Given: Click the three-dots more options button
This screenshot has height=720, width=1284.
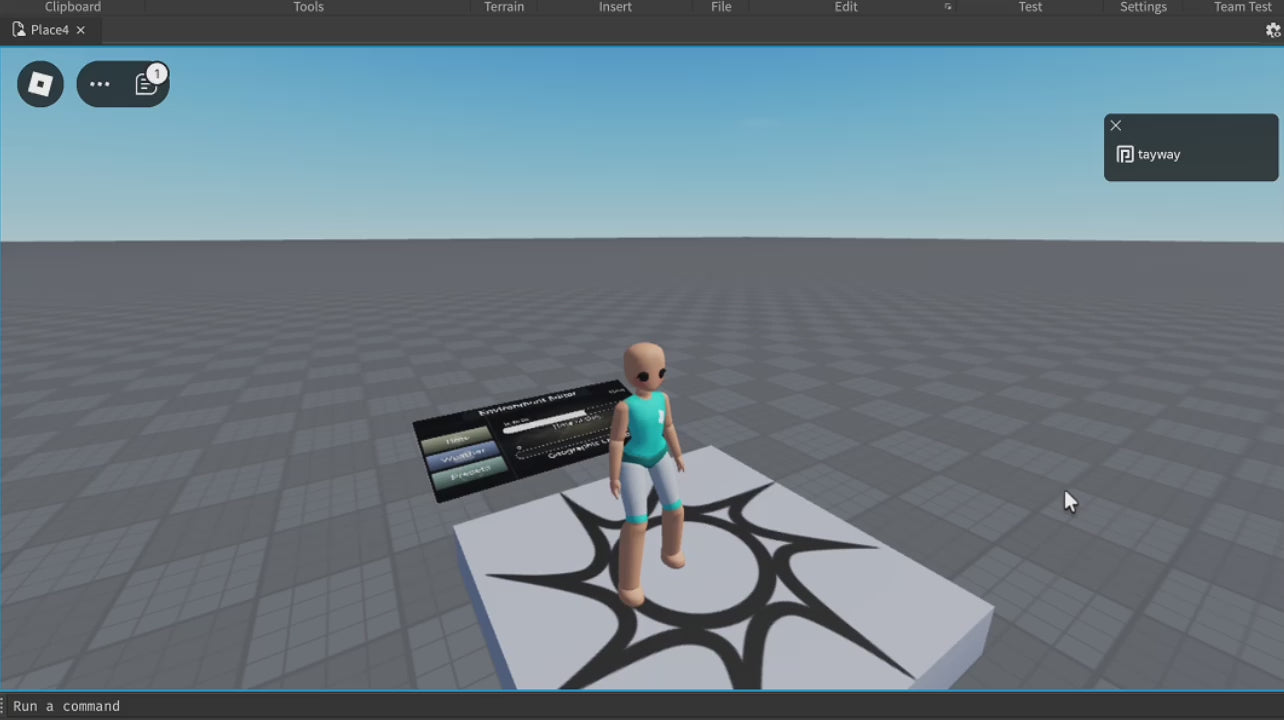Looking at the screenshot, I should coord(99,84).
